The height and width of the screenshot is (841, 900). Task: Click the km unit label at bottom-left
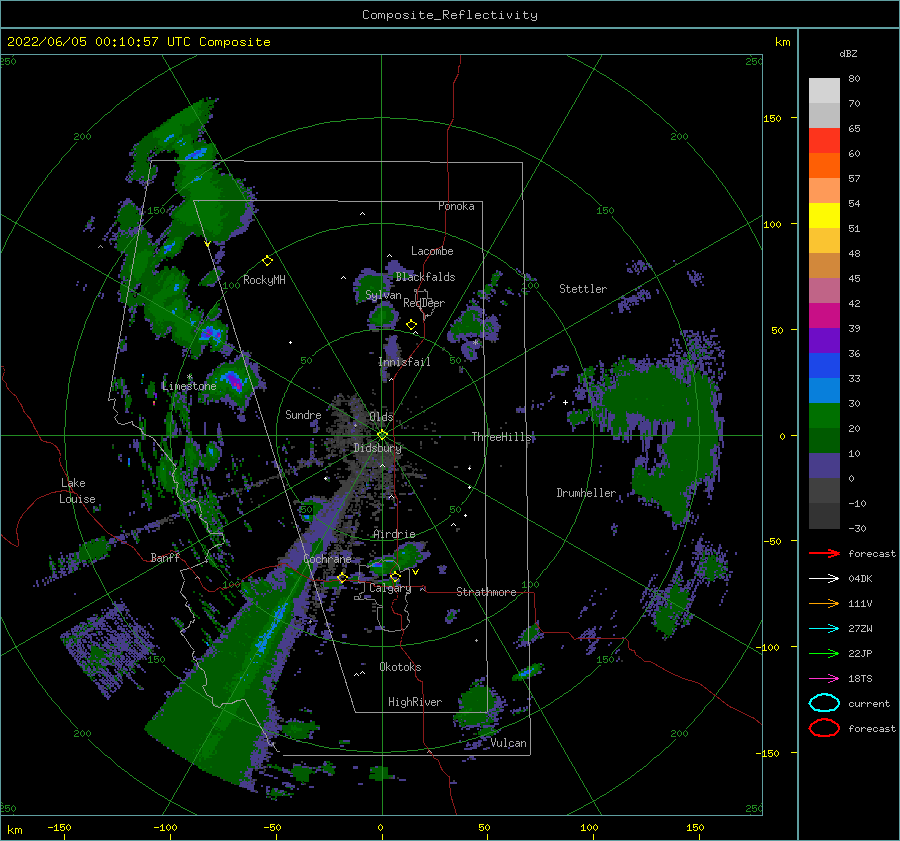(14, 830)
